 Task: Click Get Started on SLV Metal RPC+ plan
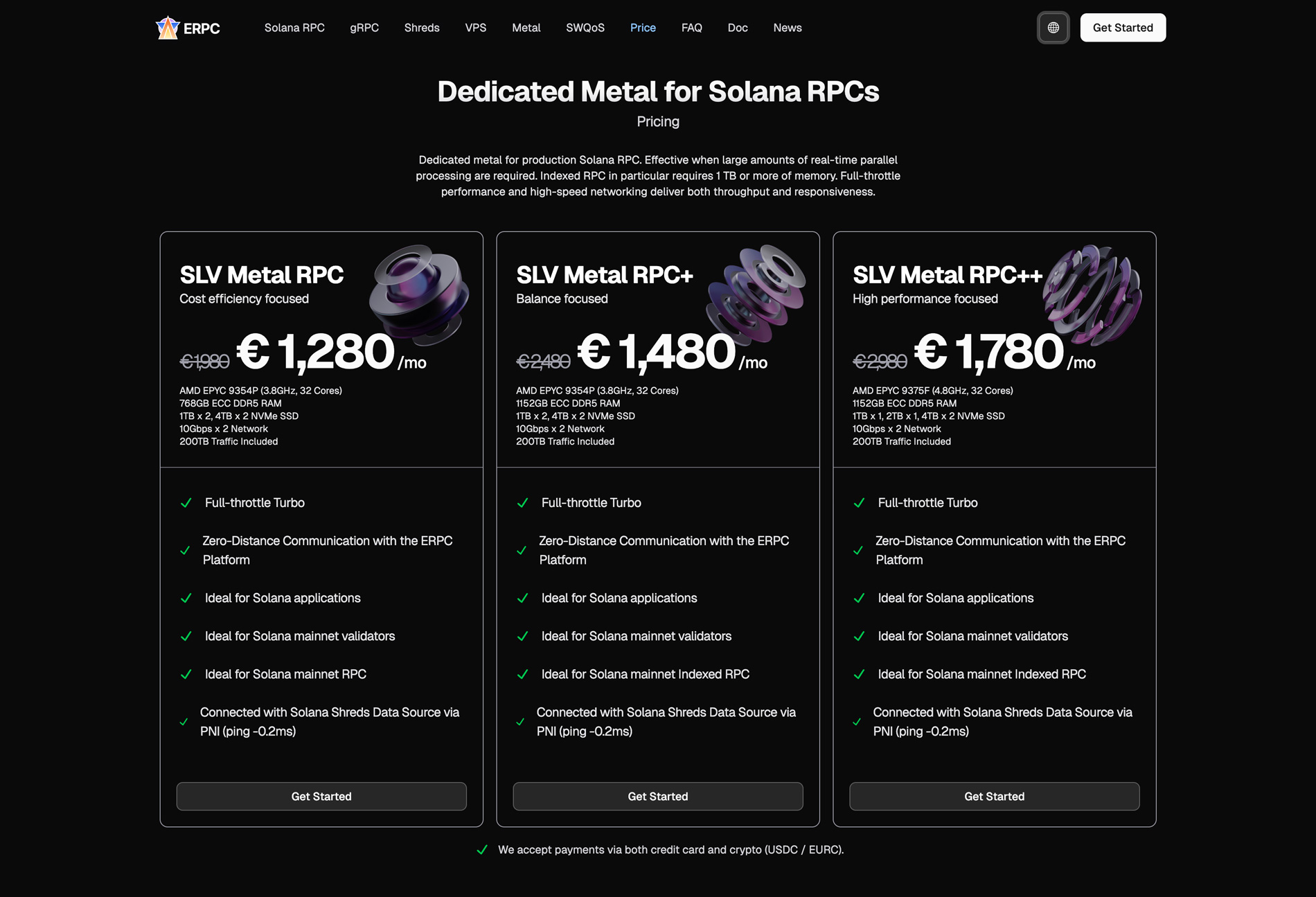pos(657,796)
